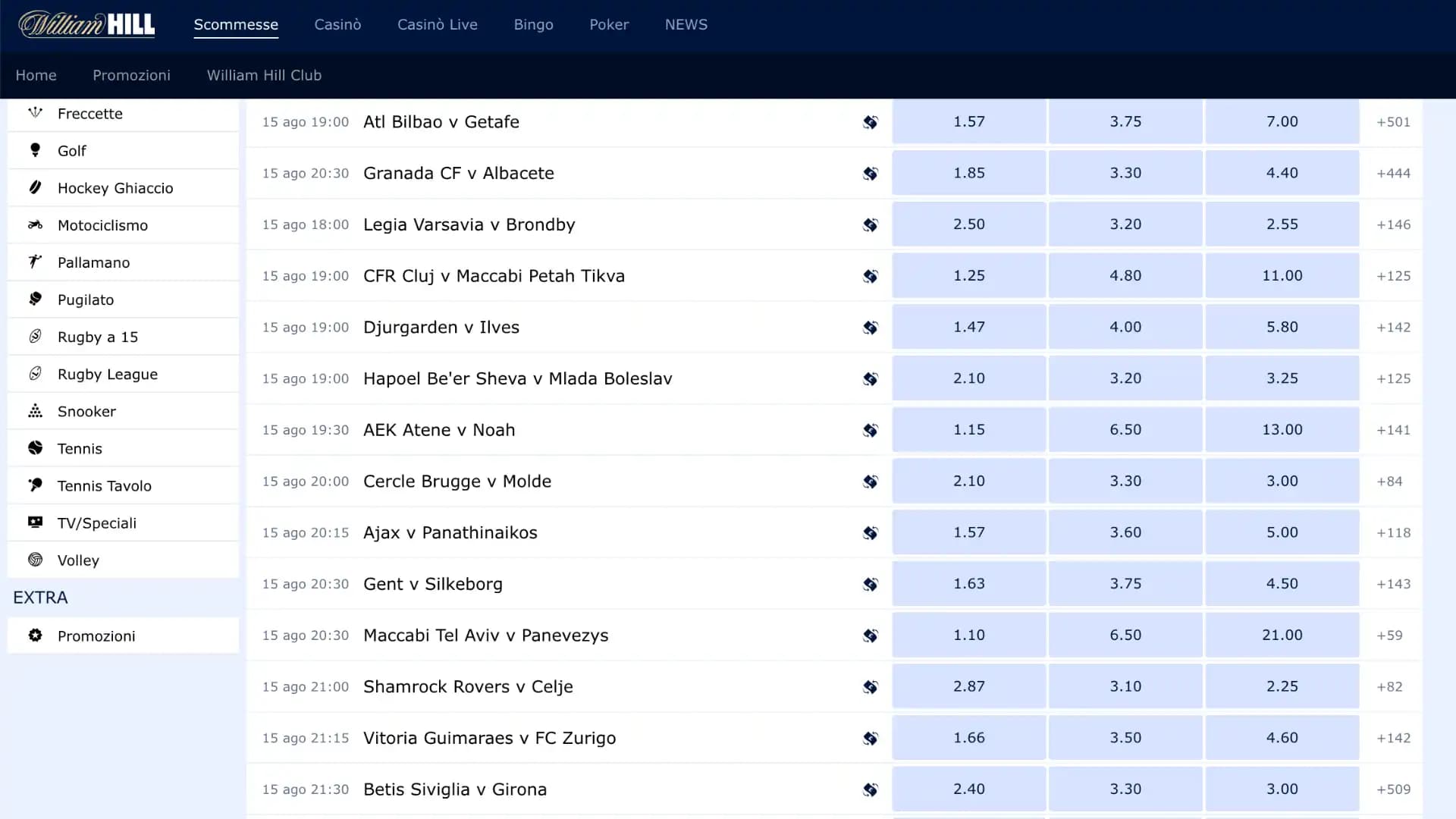Image resolution: width=1456 pixels, height=819 pixels.
Task: Click the William Hill logo
Action: (x=86, y=24)
